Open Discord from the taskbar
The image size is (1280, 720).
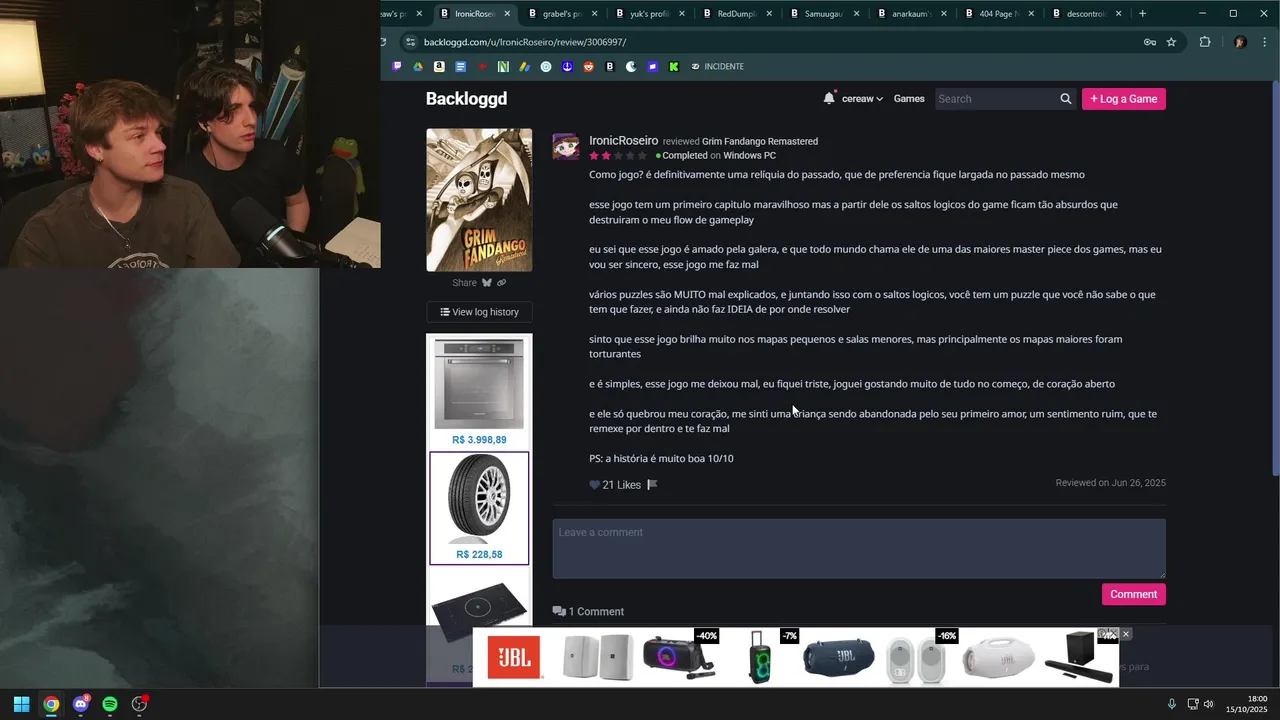(x=81, y=704)
